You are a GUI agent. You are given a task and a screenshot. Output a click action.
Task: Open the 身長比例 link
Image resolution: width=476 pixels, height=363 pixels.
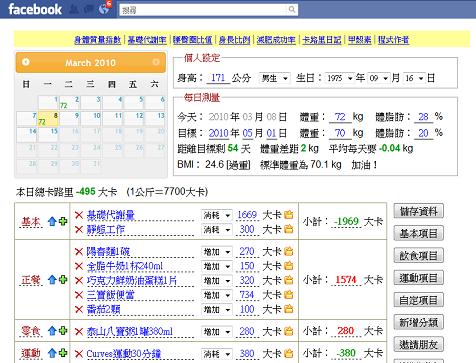234,40
